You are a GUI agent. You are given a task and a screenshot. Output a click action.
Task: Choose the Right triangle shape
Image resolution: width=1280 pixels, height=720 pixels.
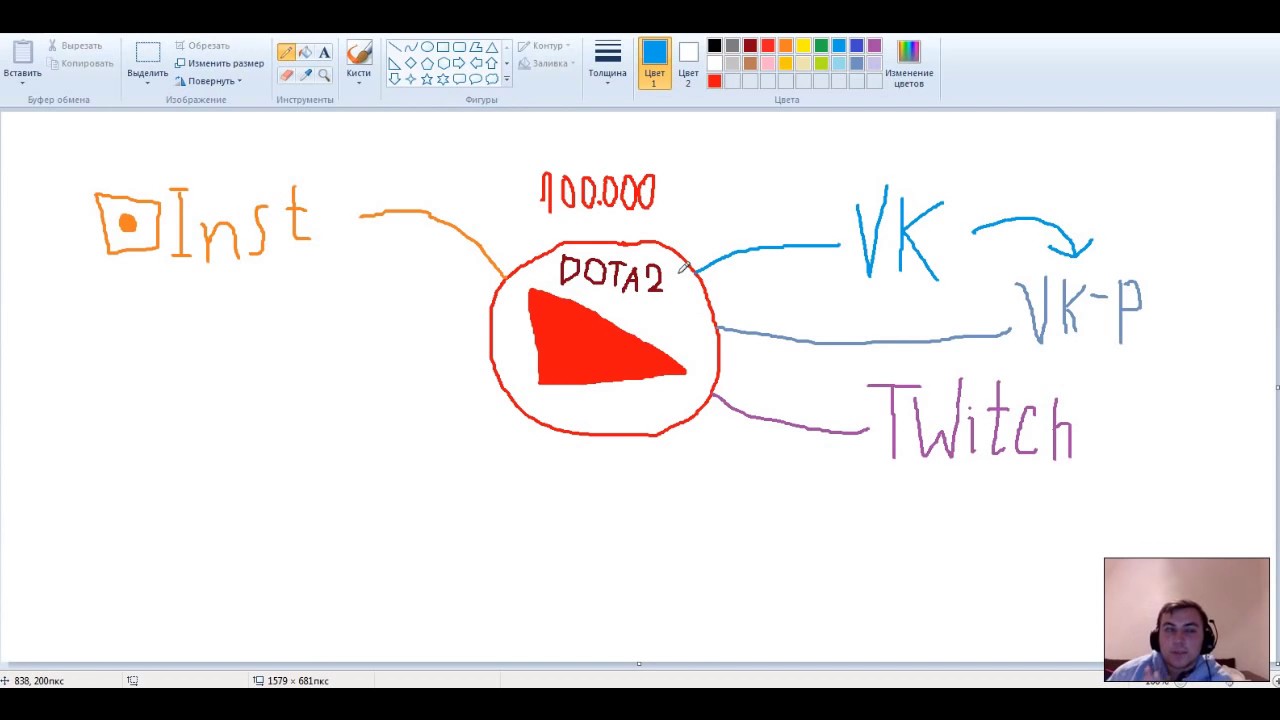pyautogui.click(x=394, y=63)
